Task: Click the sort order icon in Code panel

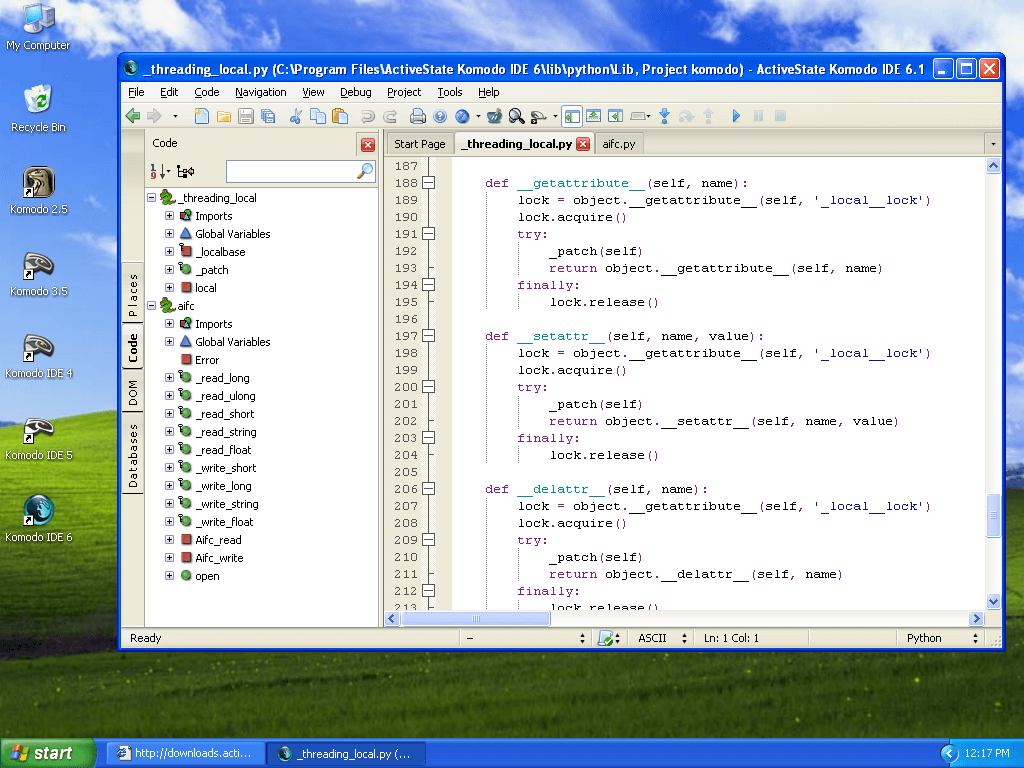Action: 159,171
